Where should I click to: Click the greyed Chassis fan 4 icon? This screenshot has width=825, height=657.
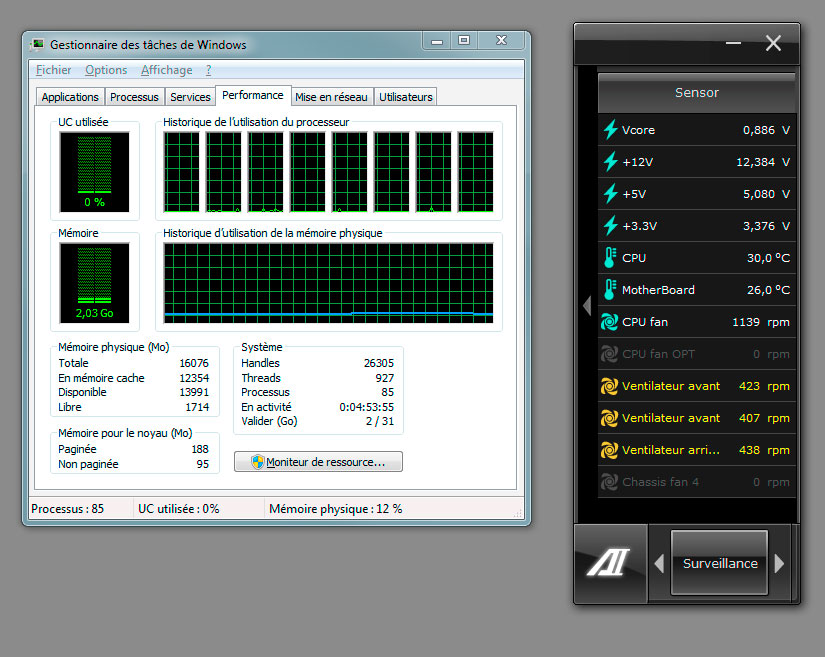pyautogui.click(x=609, y=482)
